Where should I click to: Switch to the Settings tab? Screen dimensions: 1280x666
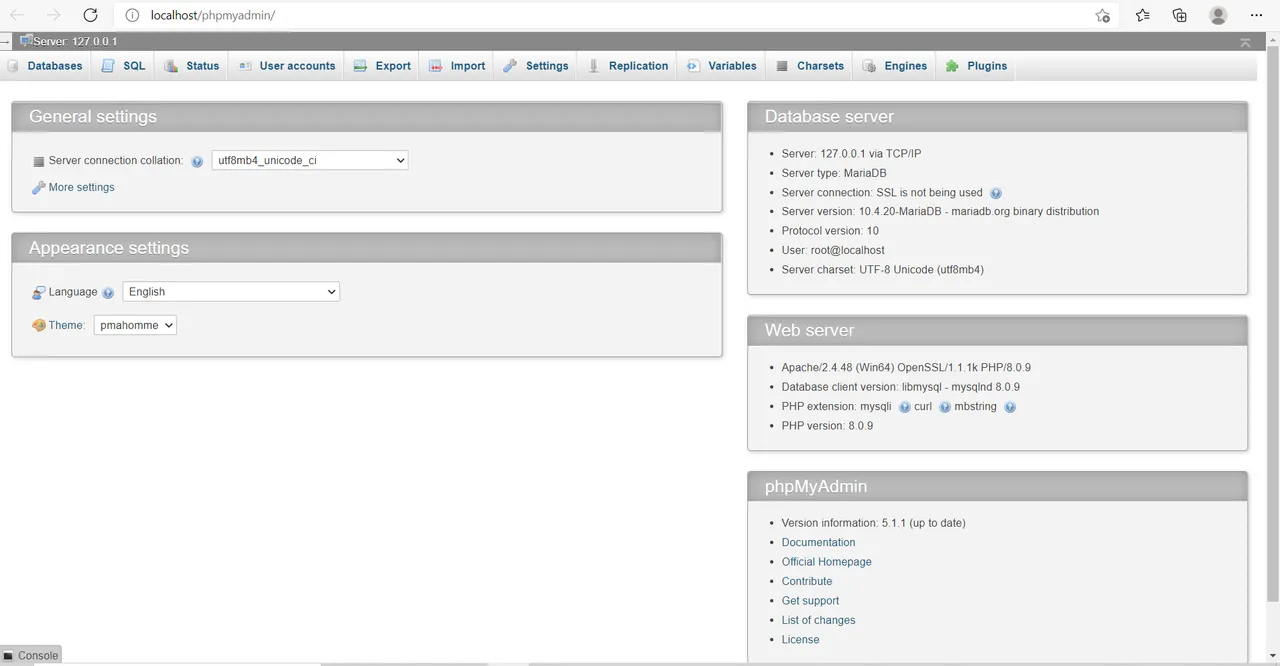click(x=535, y=66)
